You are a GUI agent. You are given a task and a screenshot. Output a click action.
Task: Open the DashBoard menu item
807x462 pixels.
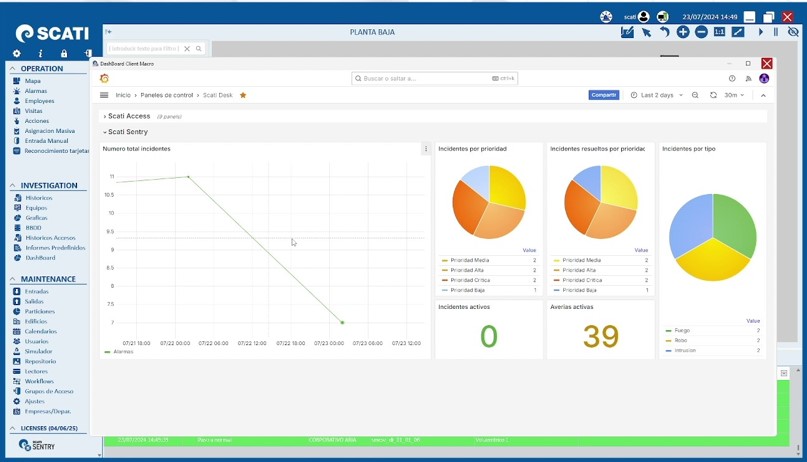tap(40, 258)
